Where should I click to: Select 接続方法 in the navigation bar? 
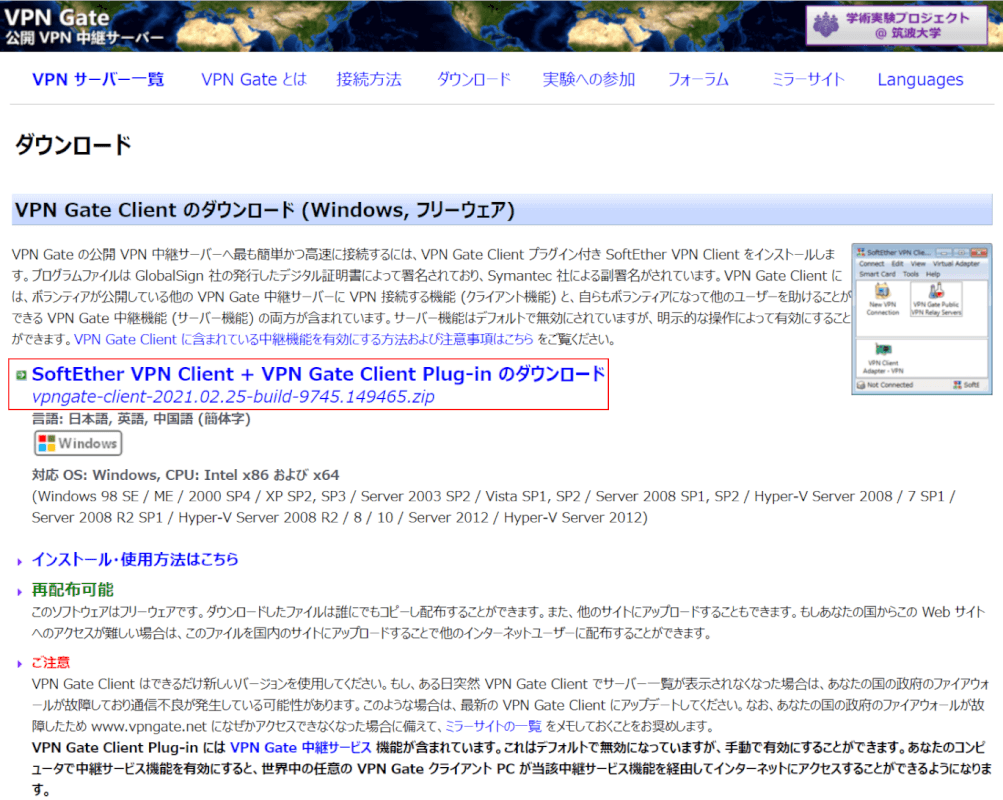tap(369, 80)
